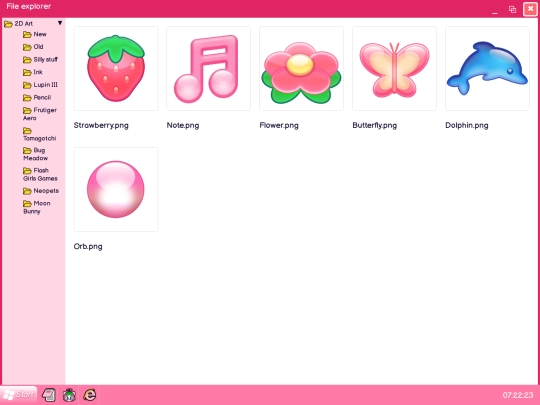Image resolution: width=540 pixels, height=405 pixels.
Task: Click the Flower.png file name label
Action: point(279,125)
